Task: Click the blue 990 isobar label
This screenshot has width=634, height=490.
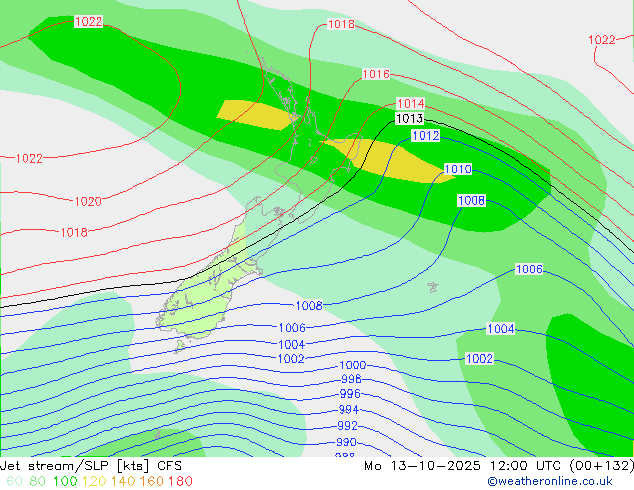Action: tap(346, 442)
